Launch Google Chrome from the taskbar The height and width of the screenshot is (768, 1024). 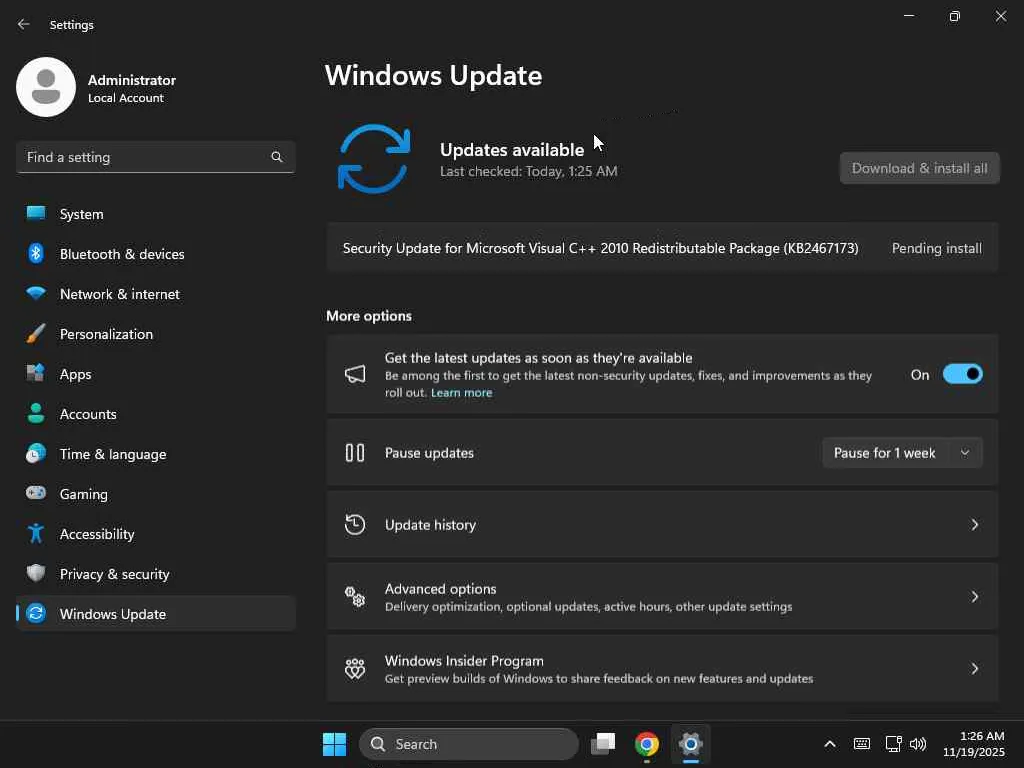coord(647,744)
